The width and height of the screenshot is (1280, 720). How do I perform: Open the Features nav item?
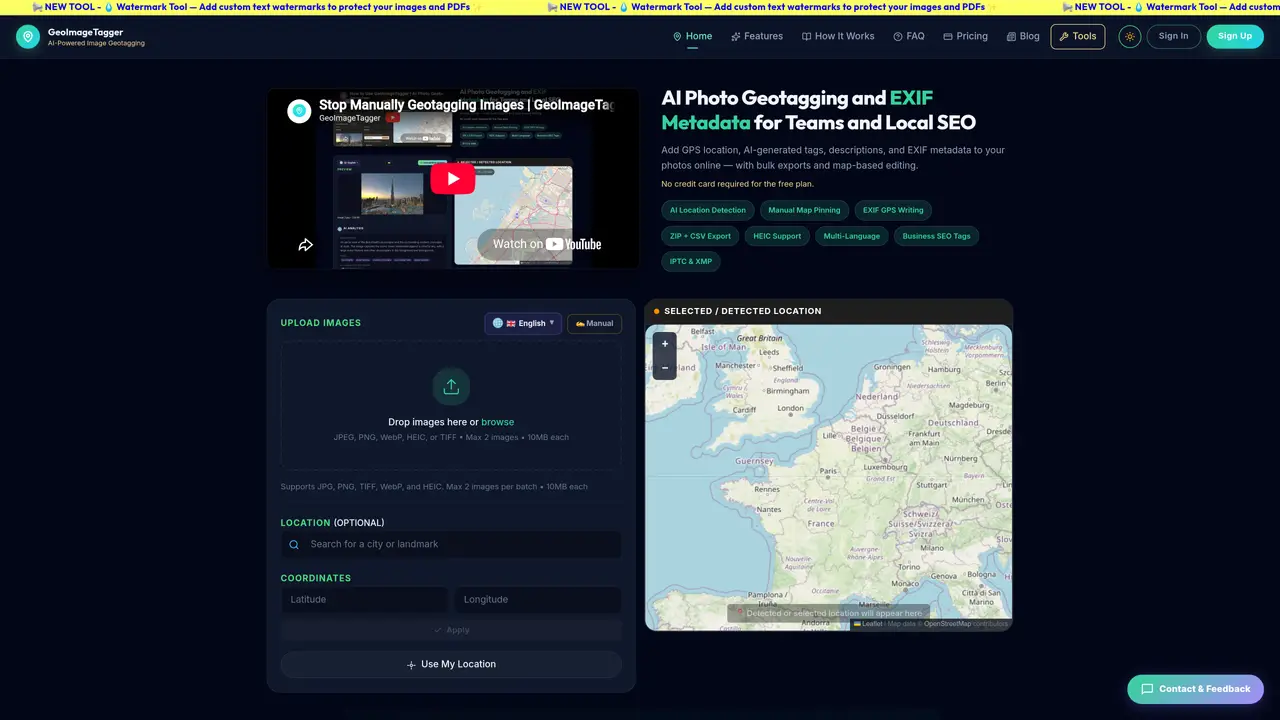coord(757,36)
